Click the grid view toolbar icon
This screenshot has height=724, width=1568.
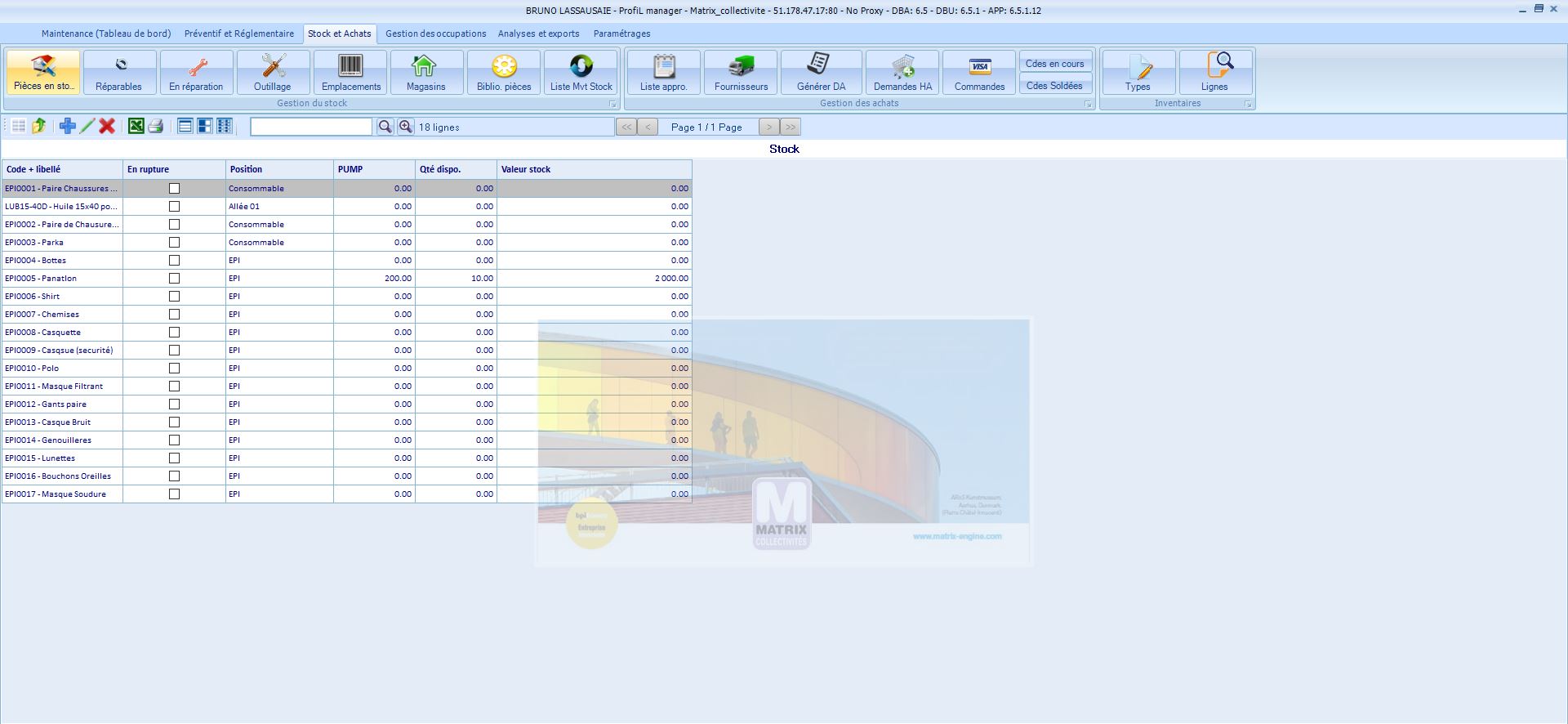point(18,126)
